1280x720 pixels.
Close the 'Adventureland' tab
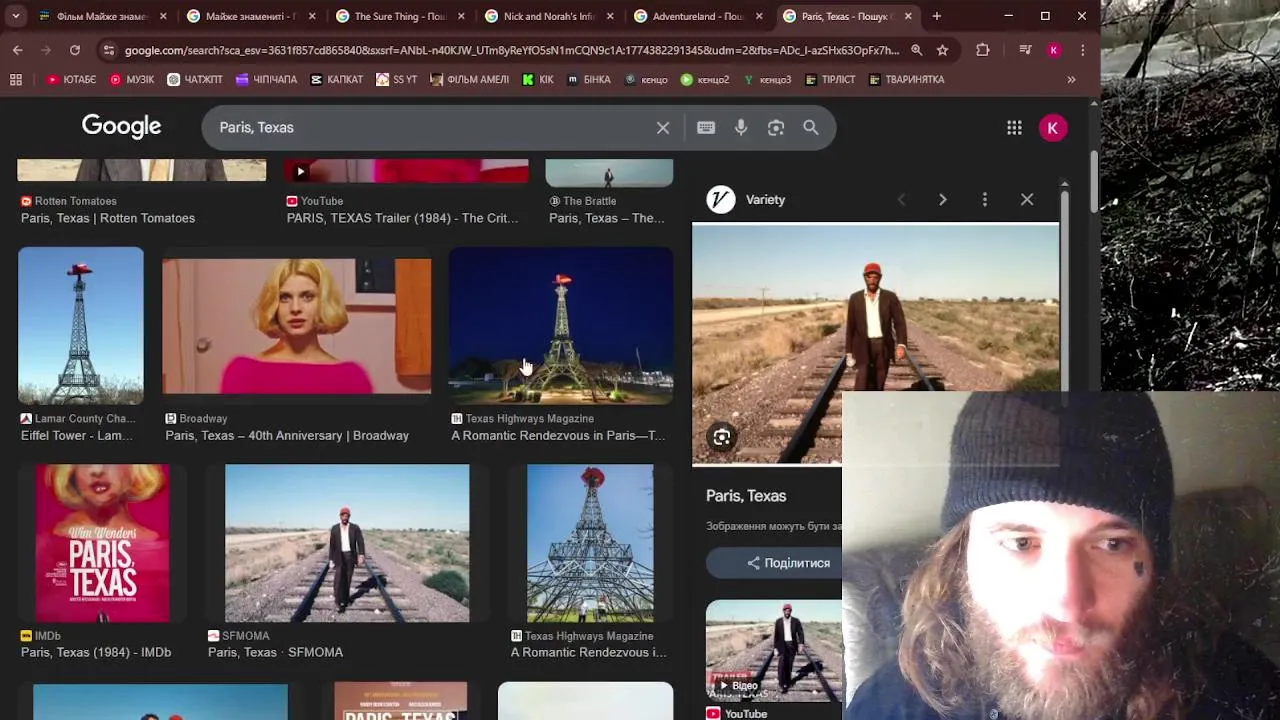[x=759, y=16]
